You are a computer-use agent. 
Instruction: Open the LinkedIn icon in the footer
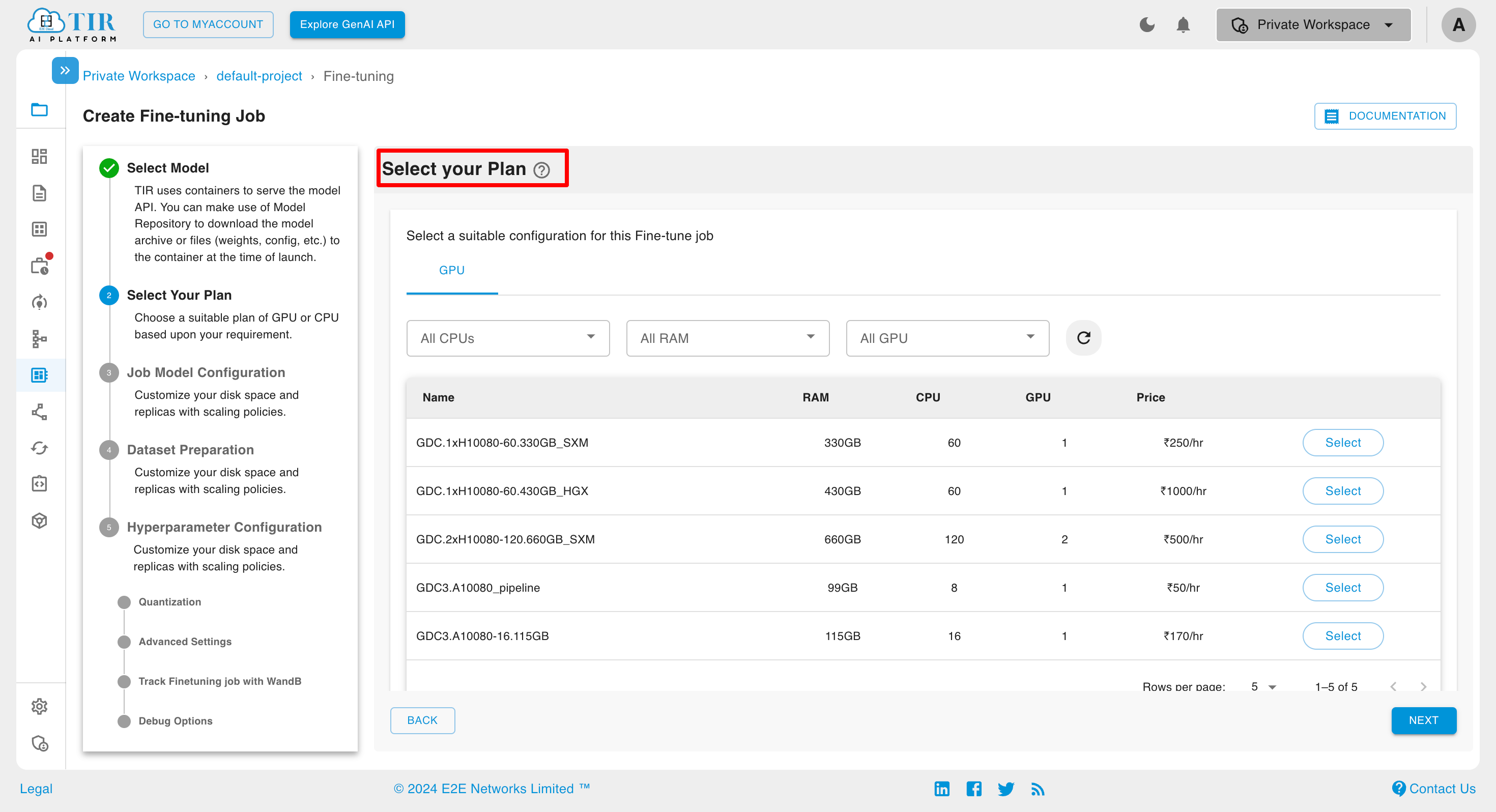(942, 788)
